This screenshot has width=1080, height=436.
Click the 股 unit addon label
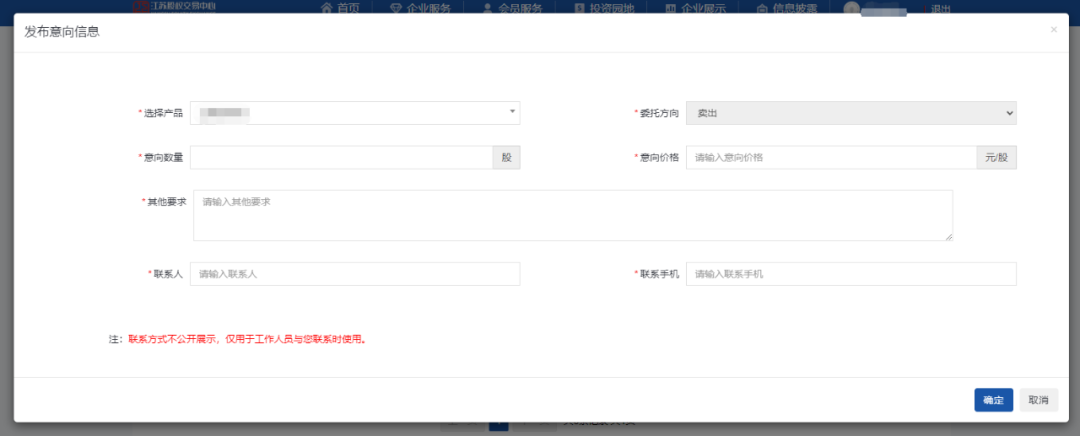pyautogui.click(x=506, y=158)
